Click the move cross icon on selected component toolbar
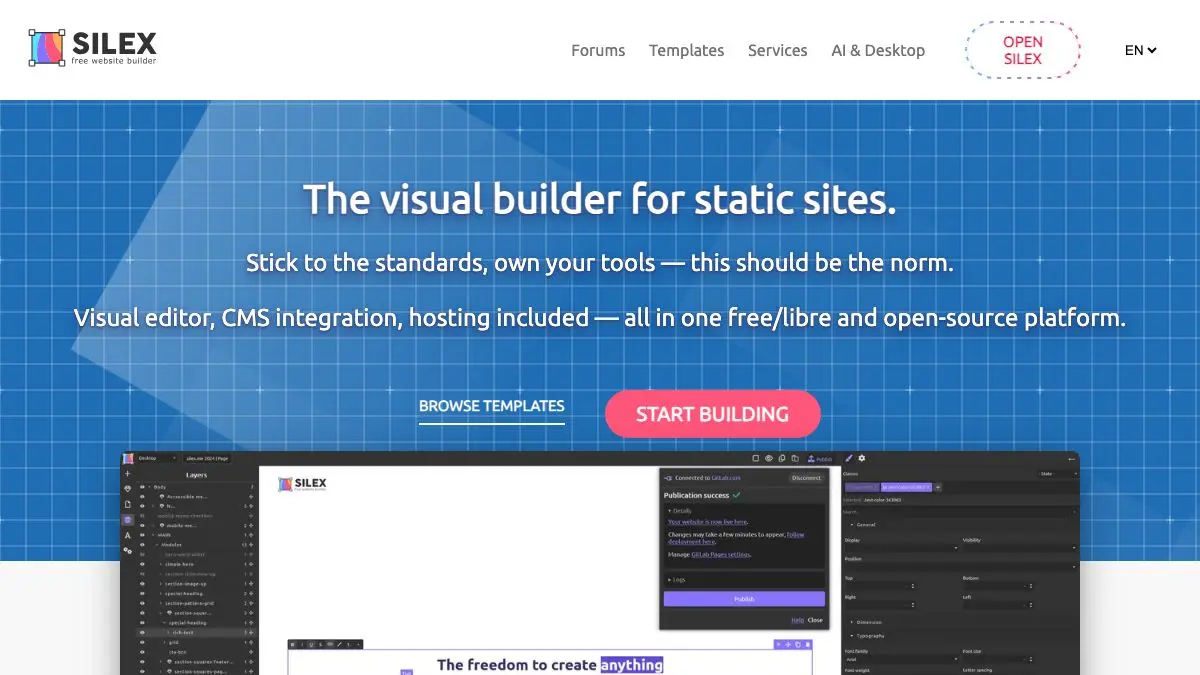 point(788,644)
